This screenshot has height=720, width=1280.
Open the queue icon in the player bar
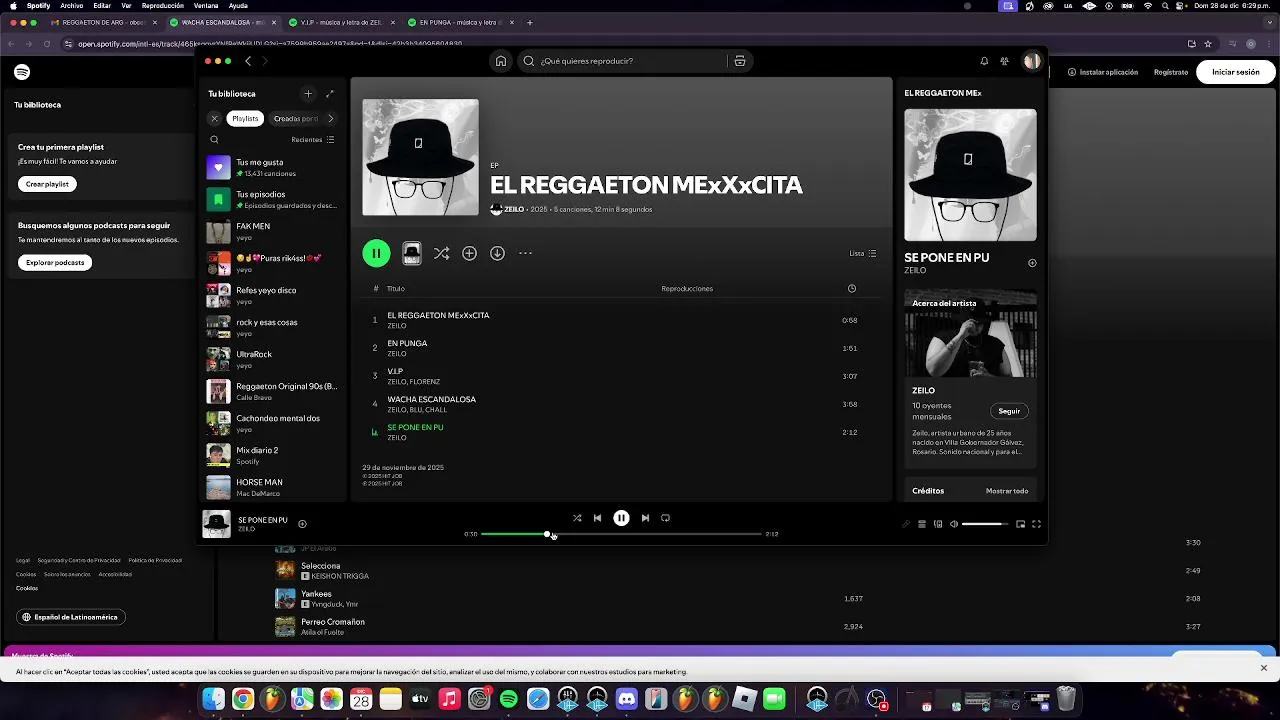pos(922,524)
